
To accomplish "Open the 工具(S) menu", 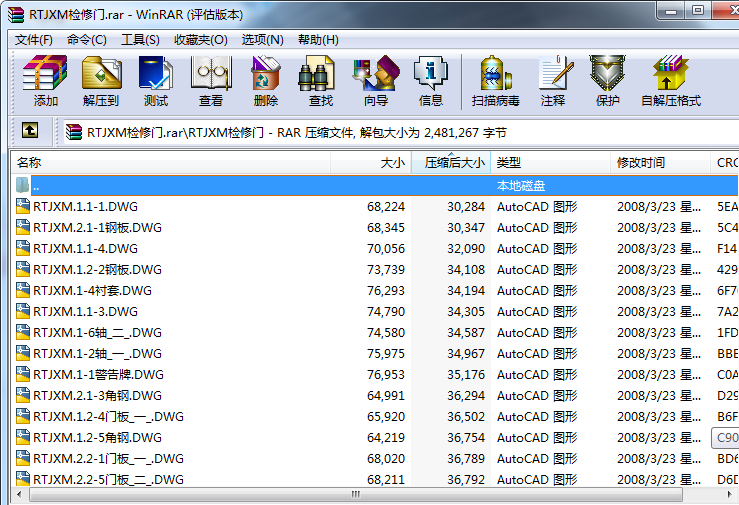I will [140, 40].
